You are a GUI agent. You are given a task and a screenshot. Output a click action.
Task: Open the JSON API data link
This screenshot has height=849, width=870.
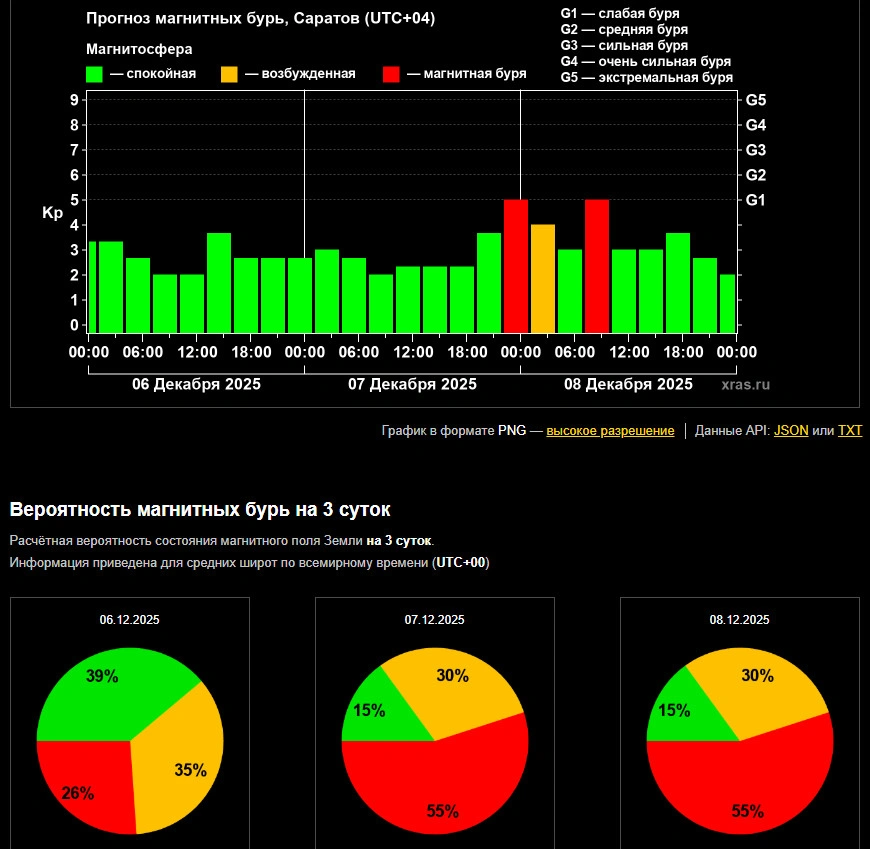pos(791,431)
